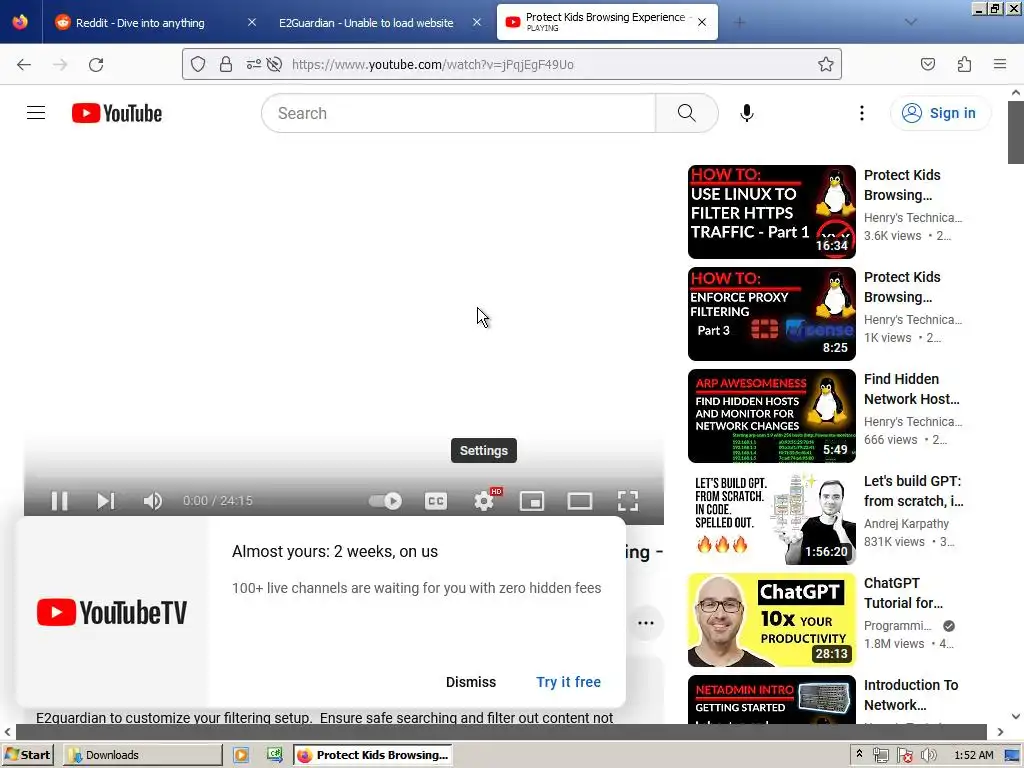Image resolution: width=1024 pixels, height=768 pixels.
Task: Bookmark this page with the star
Action: pos(825,64)
